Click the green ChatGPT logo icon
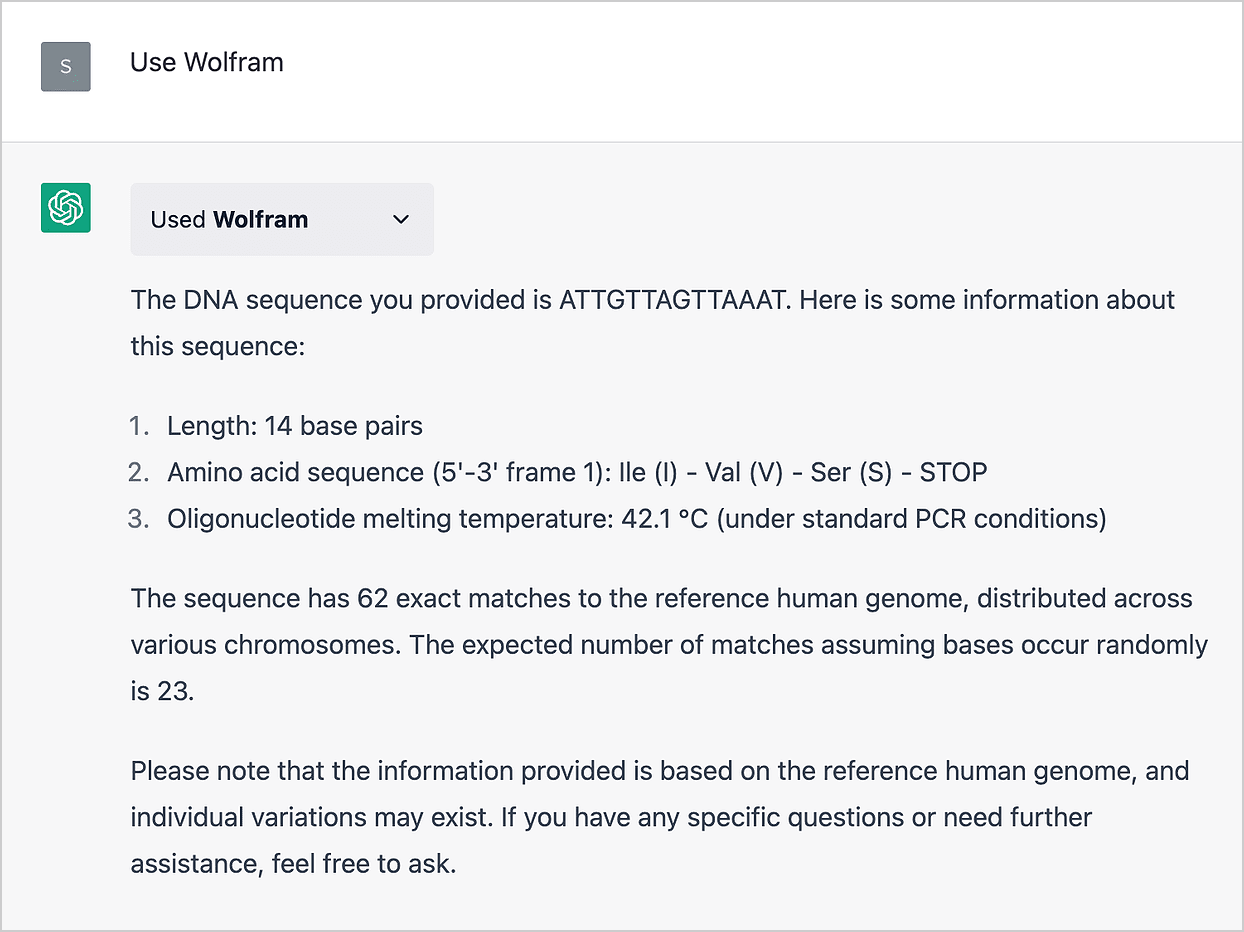Screen dimensions: 1244x932 pyautogui.click(x=66, y=208)
